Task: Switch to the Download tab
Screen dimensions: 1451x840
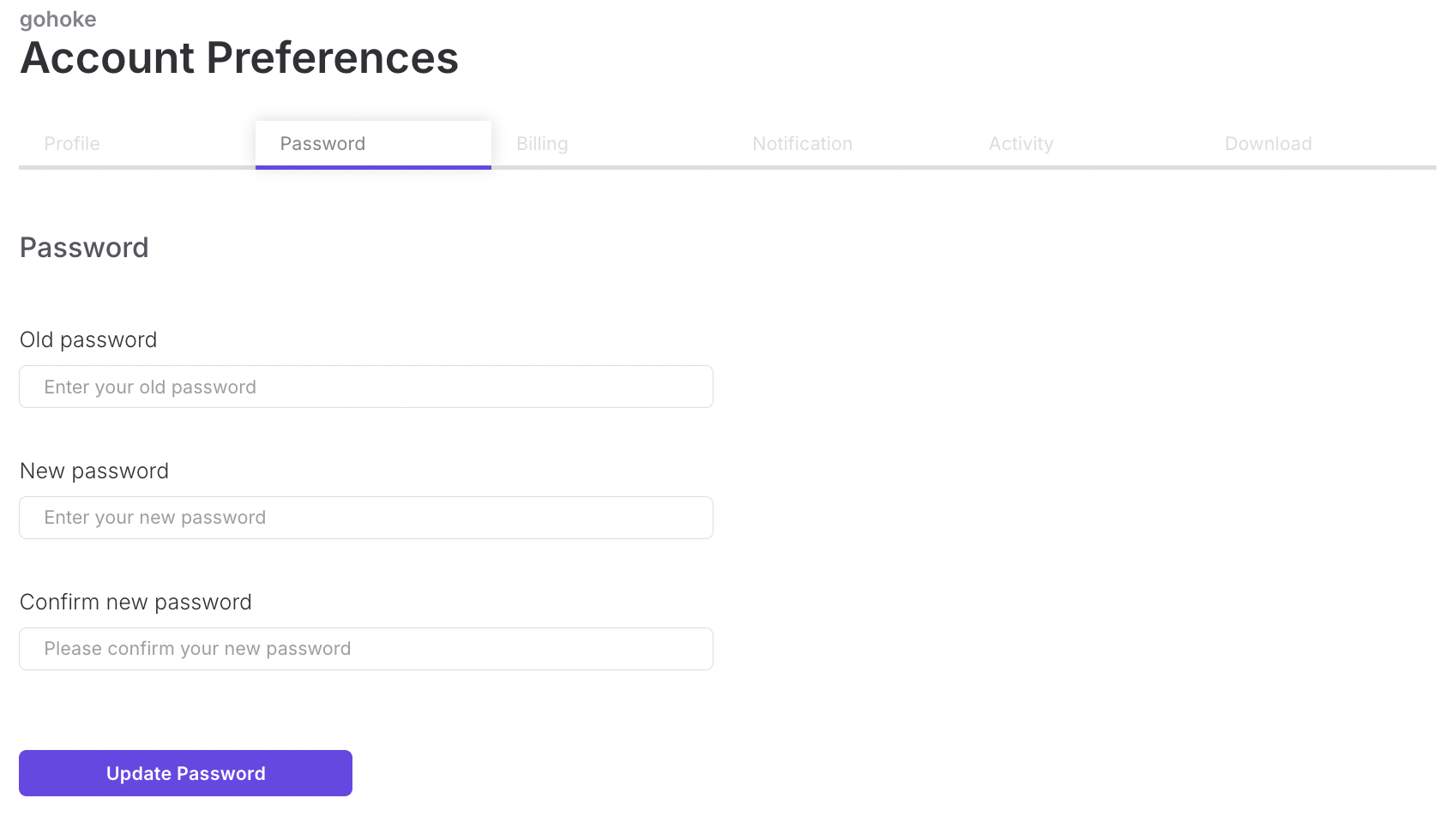Action: tap(1267, 144)
